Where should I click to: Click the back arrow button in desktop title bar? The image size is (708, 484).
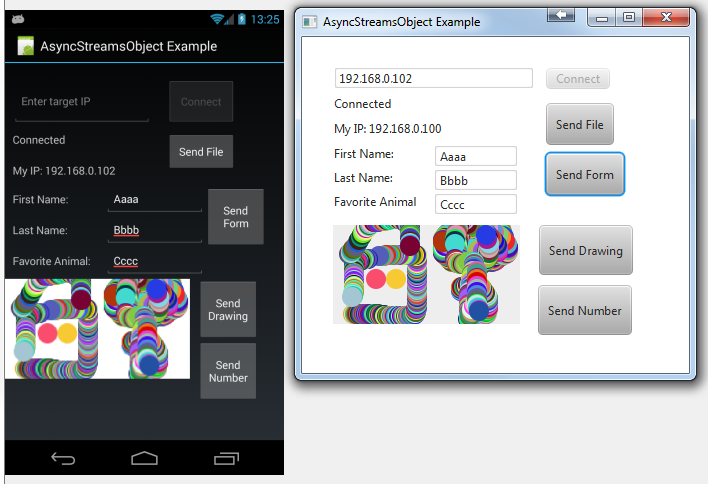[561, 15]
